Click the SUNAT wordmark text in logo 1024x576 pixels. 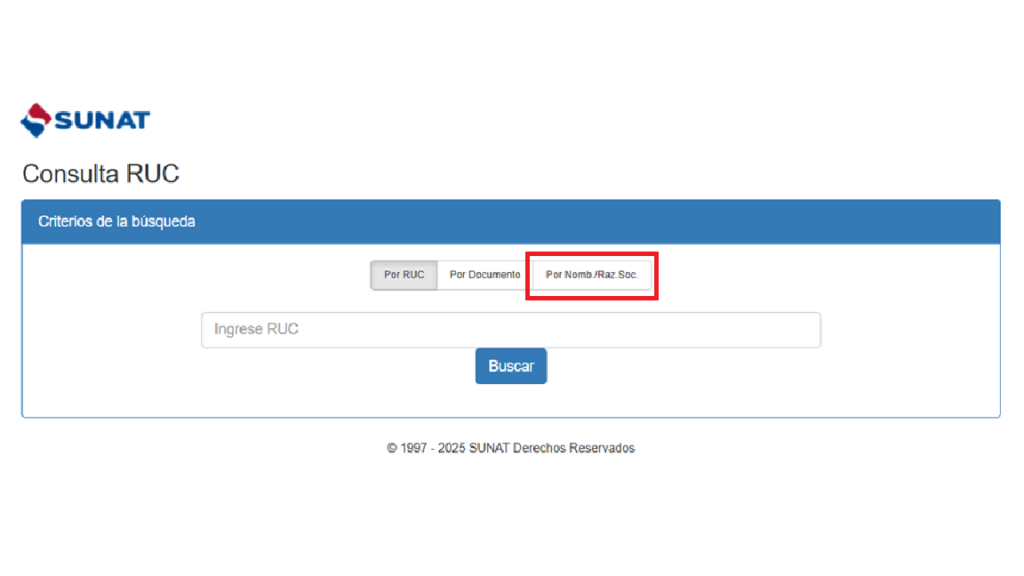[x=102, y=121]
